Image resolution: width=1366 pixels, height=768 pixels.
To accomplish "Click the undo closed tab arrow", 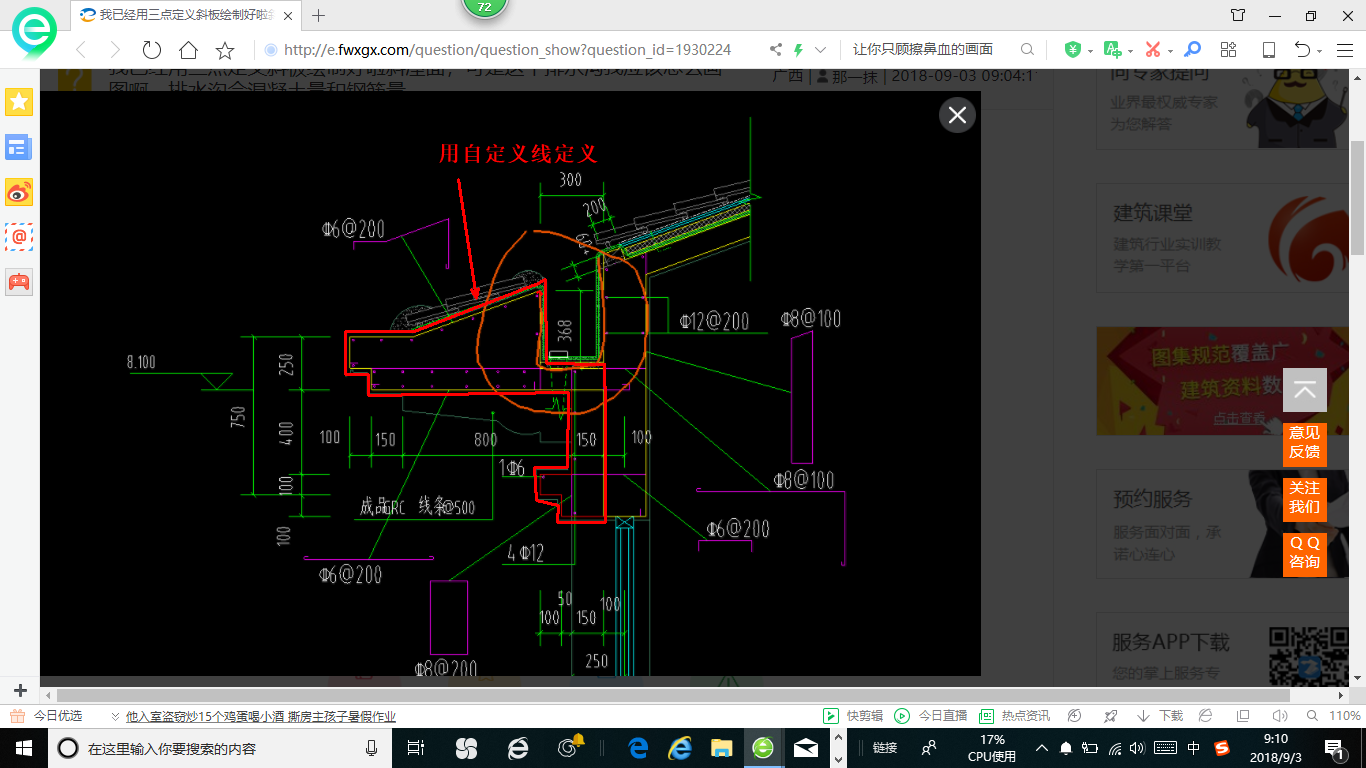I will 1302,50.
